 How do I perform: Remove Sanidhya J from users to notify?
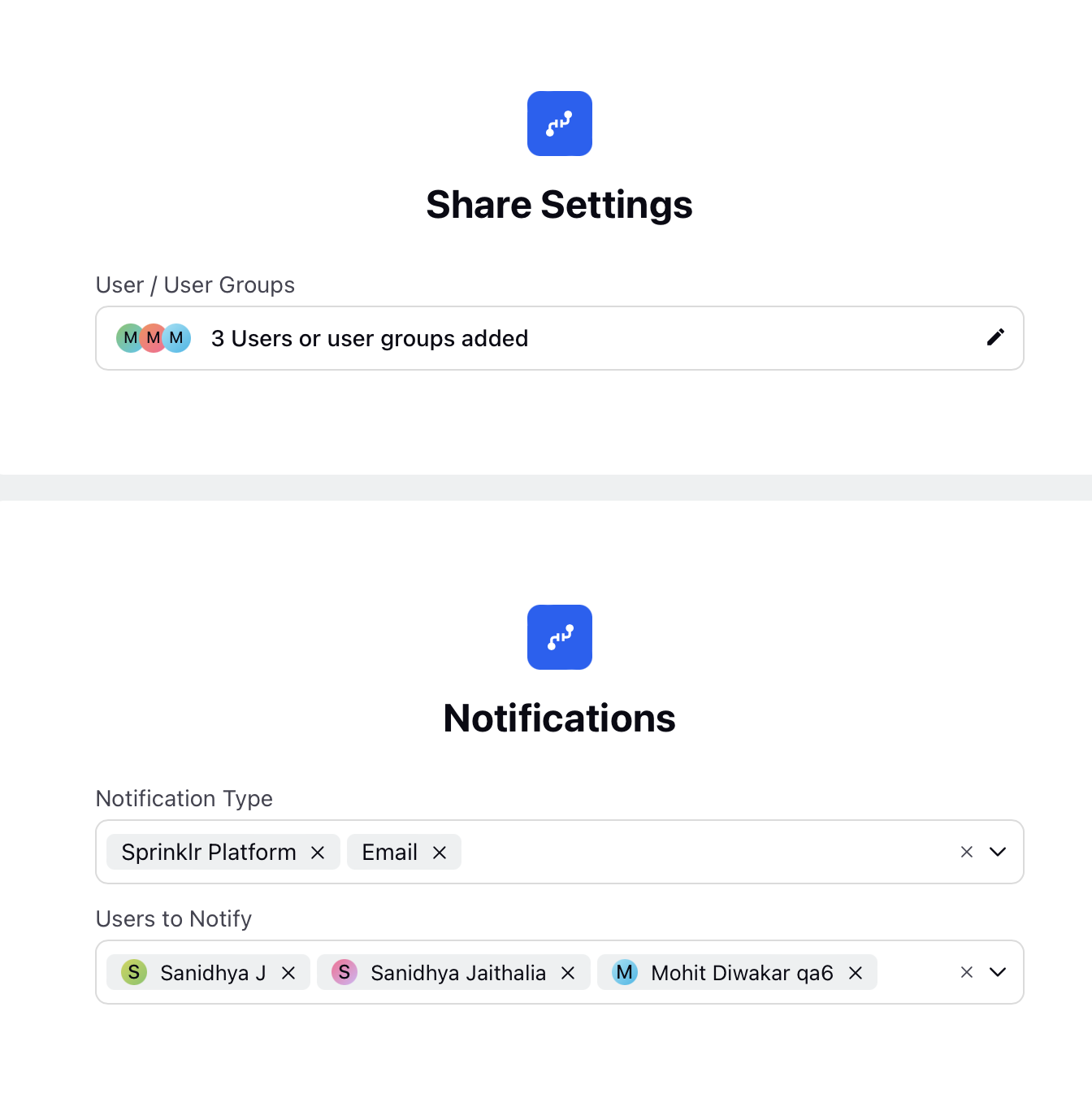pyautogui.click(x=288, y=973)
